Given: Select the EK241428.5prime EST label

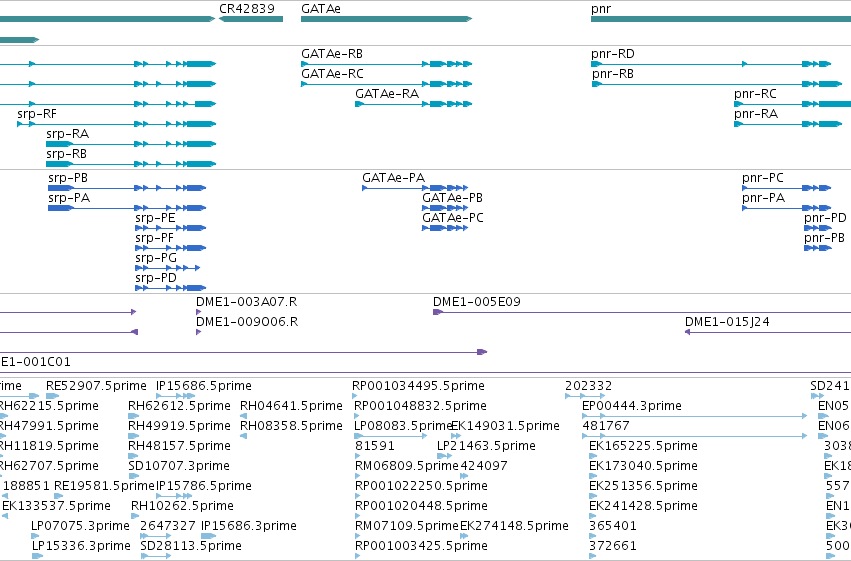Looking at the screenshot, I should click(x=643, y=506).
